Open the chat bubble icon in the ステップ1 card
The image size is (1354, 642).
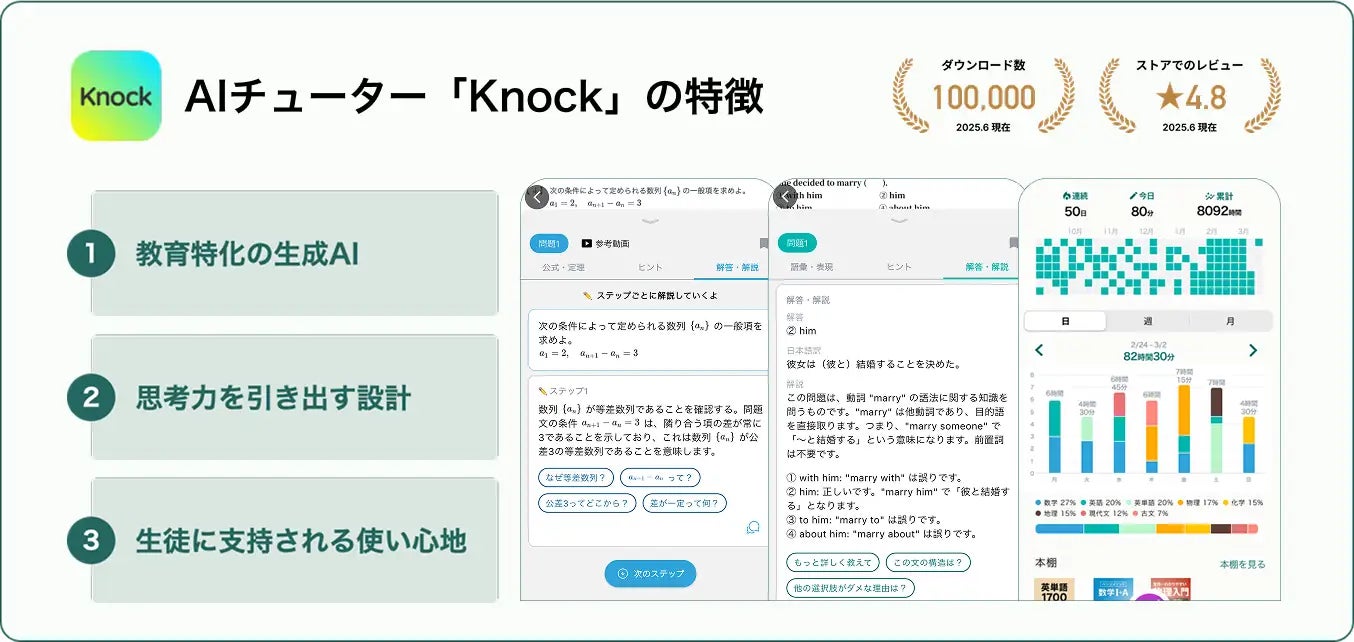pyautogui.click(x=752, y=527)
